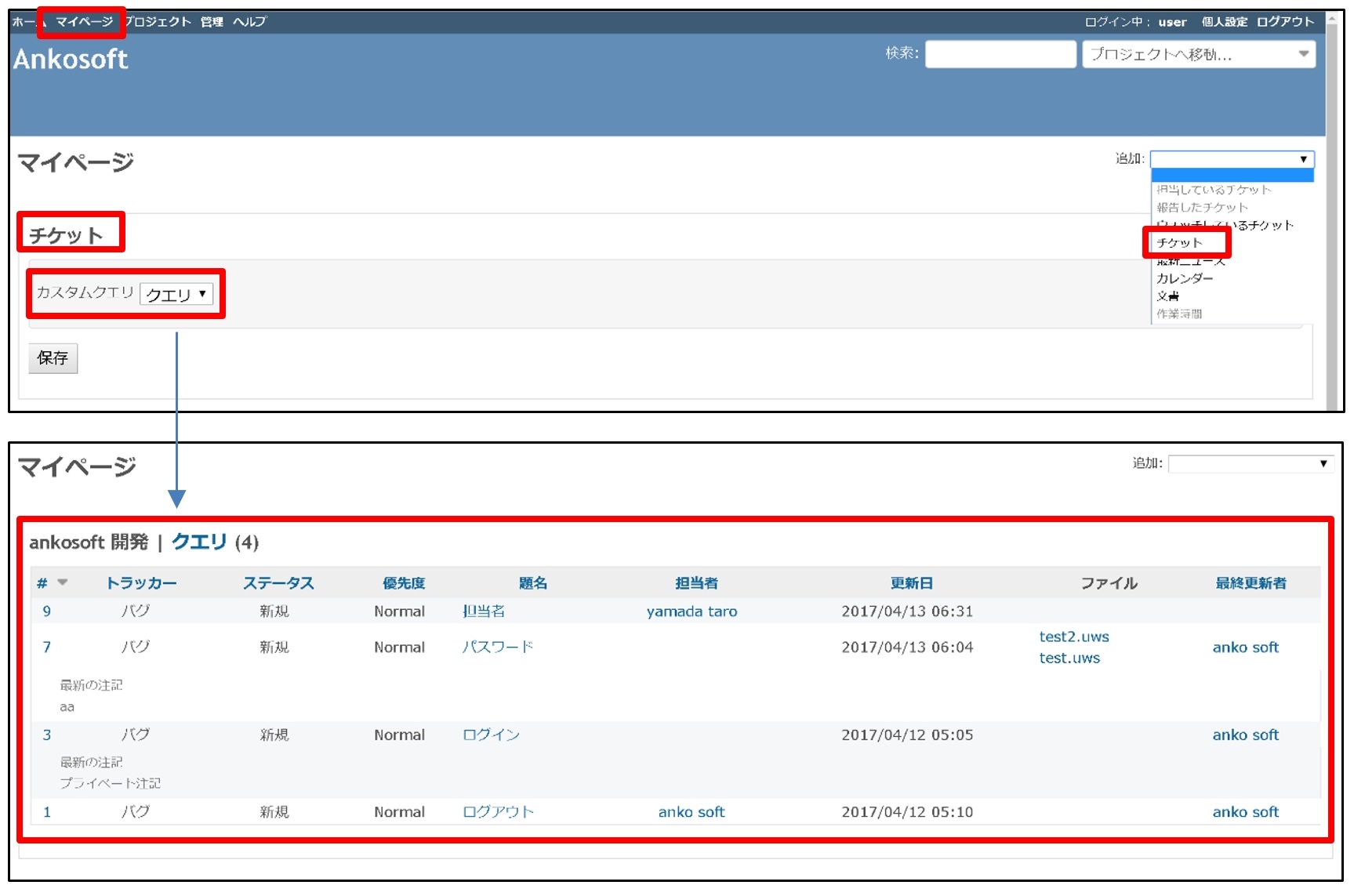
Task: Open the クエリ link in the results header
Action: tap(198, 541)
